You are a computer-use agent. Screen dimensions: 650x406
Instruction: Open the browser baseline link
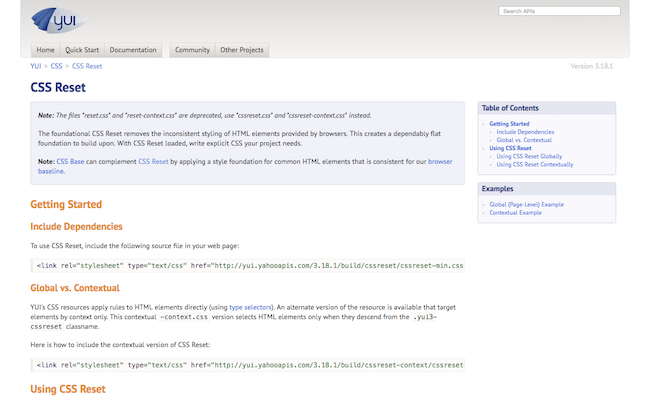tap(440, 161)
